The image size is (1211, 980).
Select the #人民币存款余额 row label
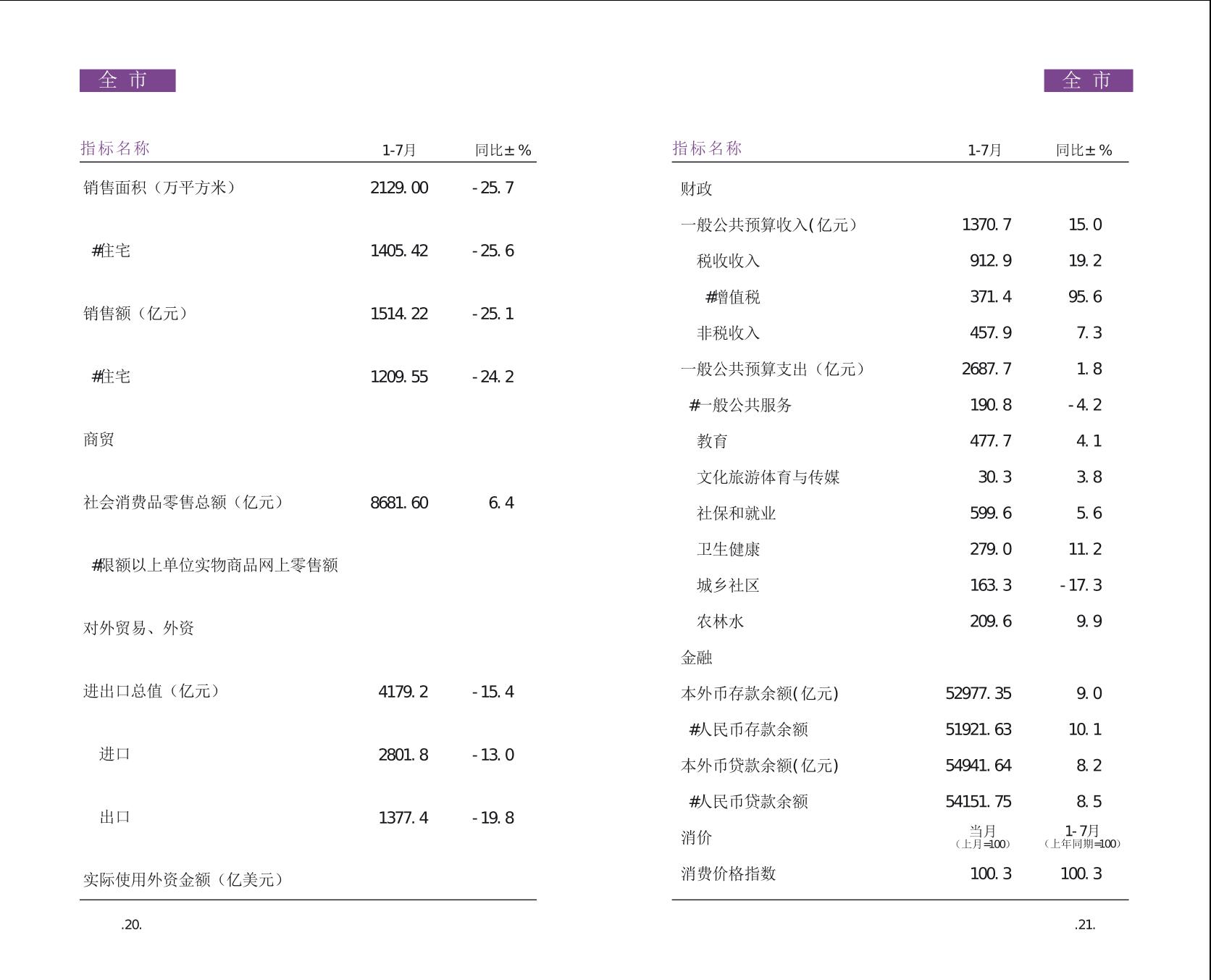click(x=749, y=730)
